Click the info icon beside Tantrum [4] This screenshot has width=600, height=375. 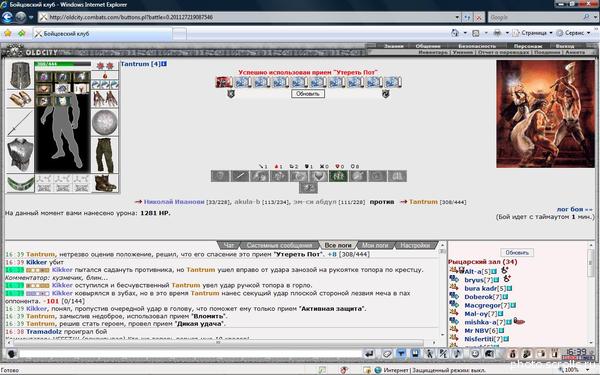[x=164, y=64]
